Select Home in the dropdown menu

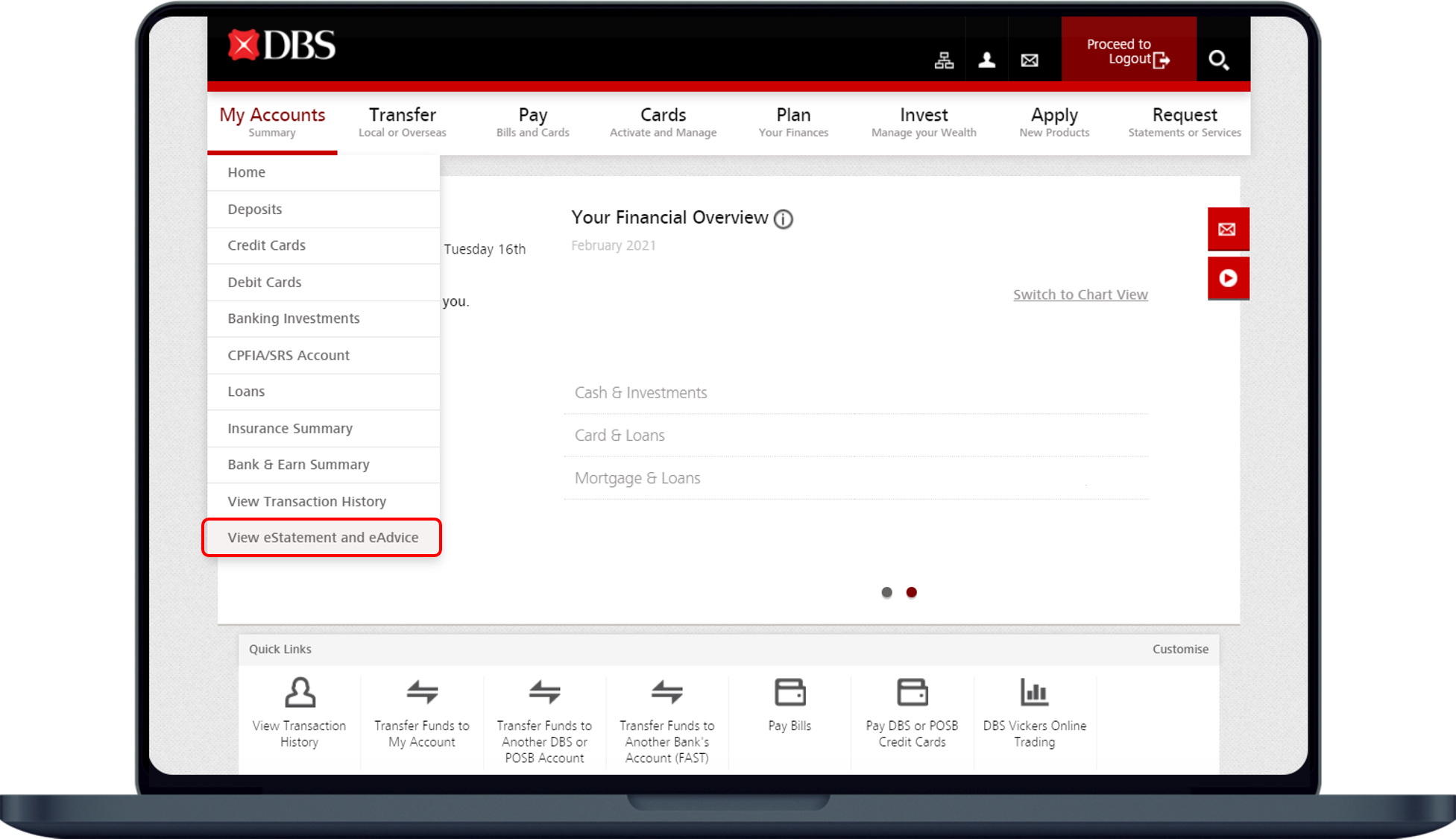click(x=324, y=172)
